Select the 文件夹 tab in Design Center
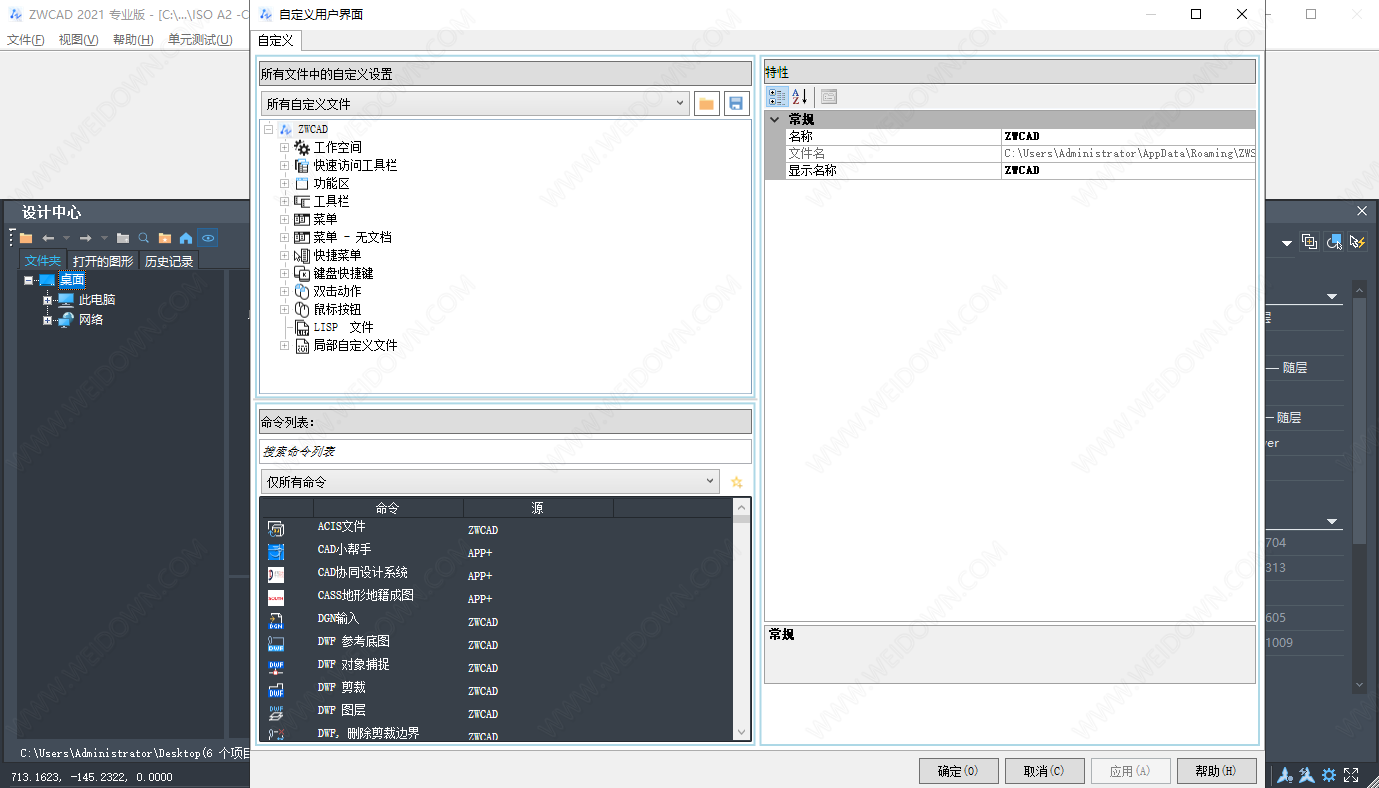Image resolution: width=1379 pixels, height=788 pixels. coord(43,261)
